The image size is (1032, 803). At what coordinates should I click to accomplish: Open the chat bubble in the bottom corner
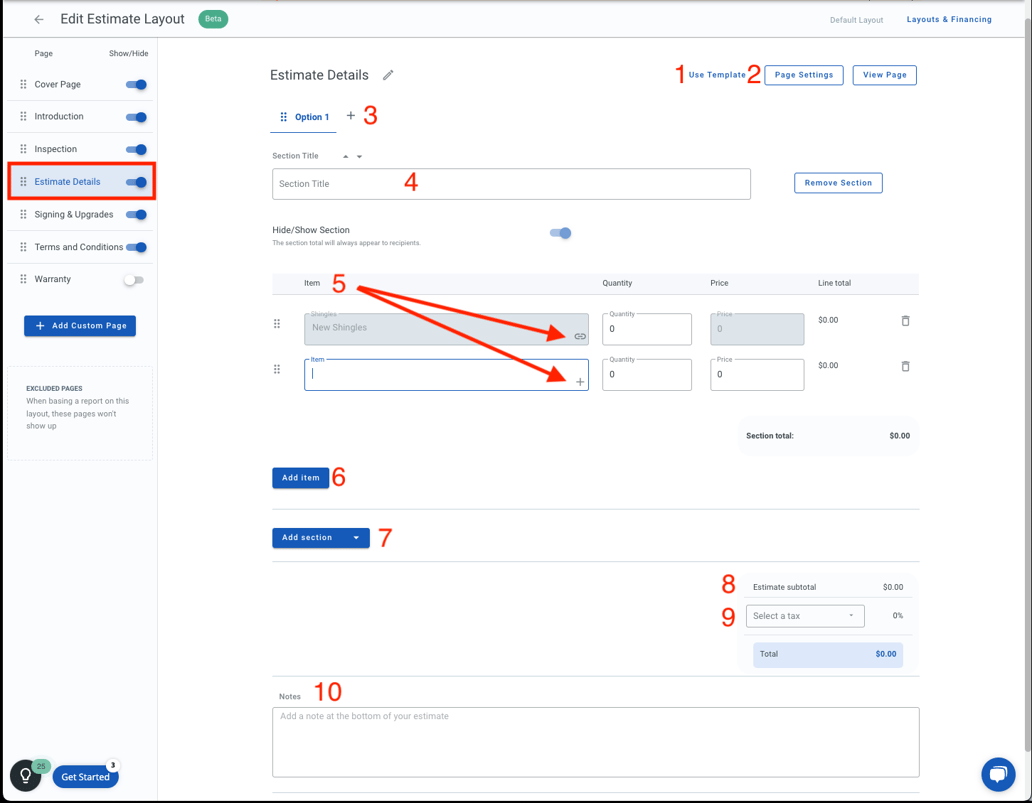tap(998, 775)
